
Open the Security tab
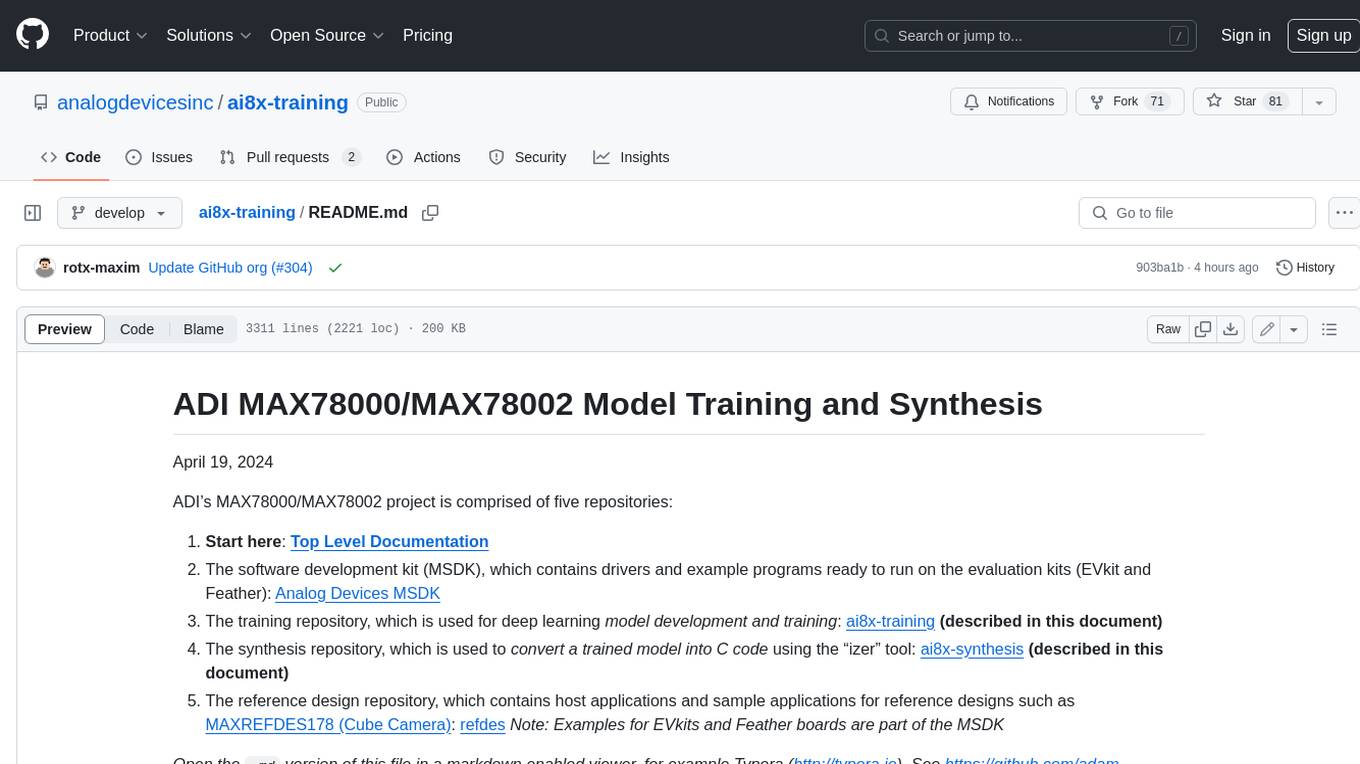[x=527, y=157]
